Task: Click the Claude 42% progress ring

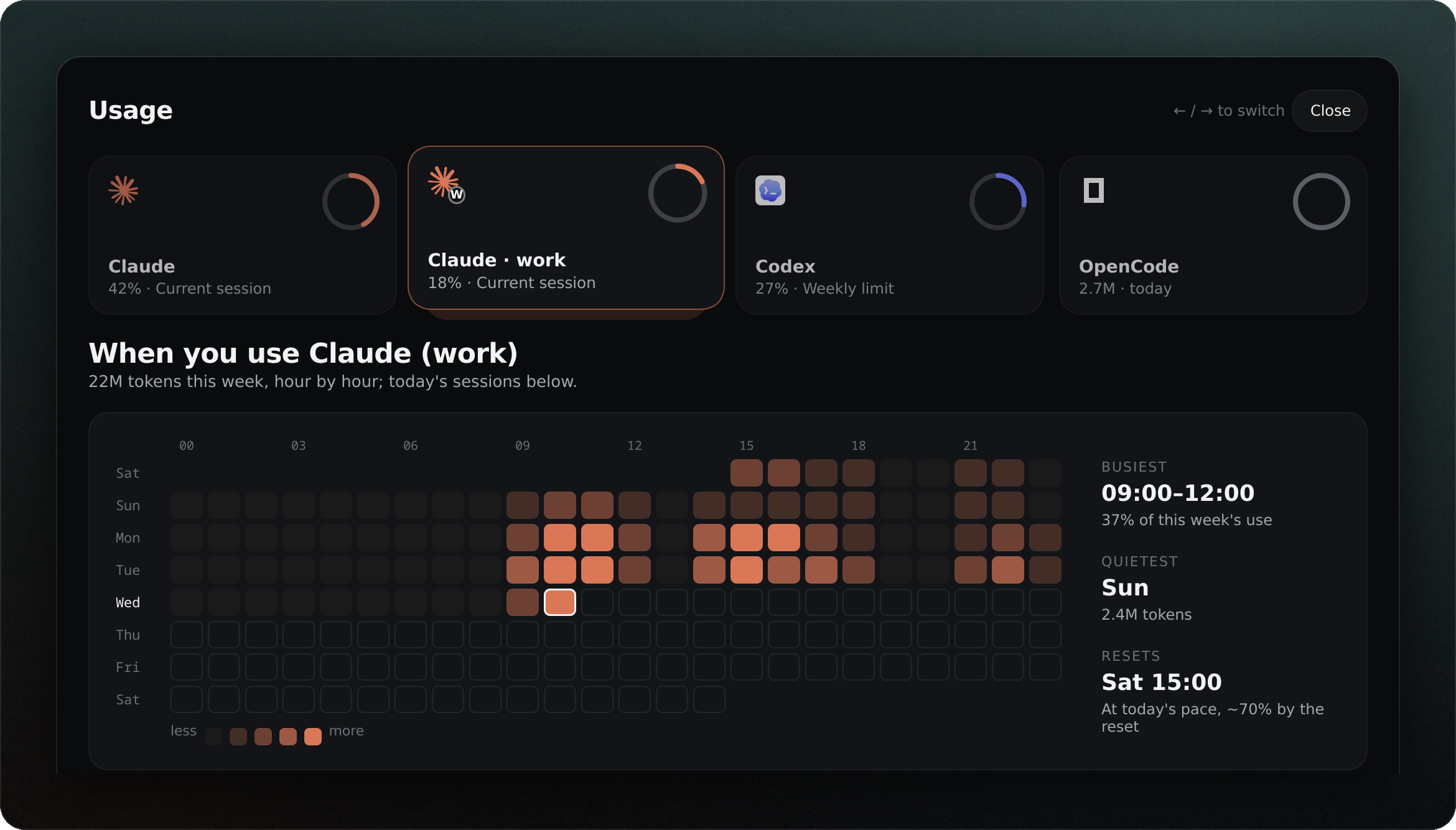Action: [x=351, y=202]
